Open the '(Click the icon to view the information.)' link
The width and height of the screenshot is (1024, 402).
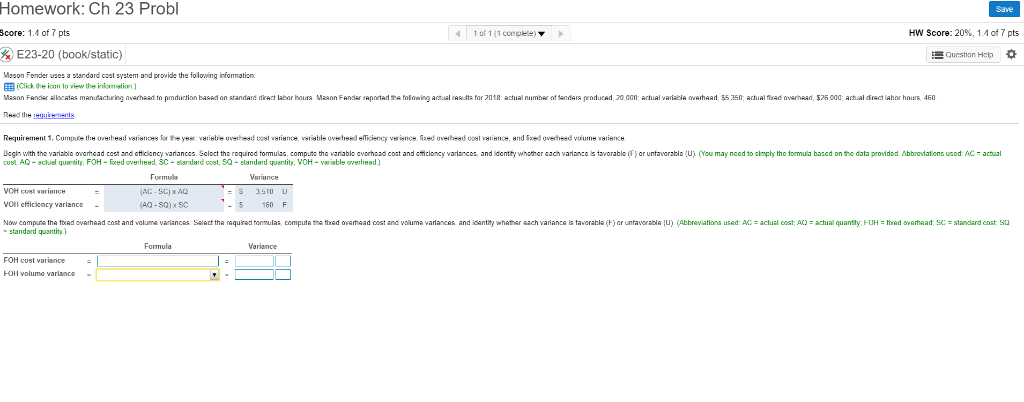click(75, 86)
